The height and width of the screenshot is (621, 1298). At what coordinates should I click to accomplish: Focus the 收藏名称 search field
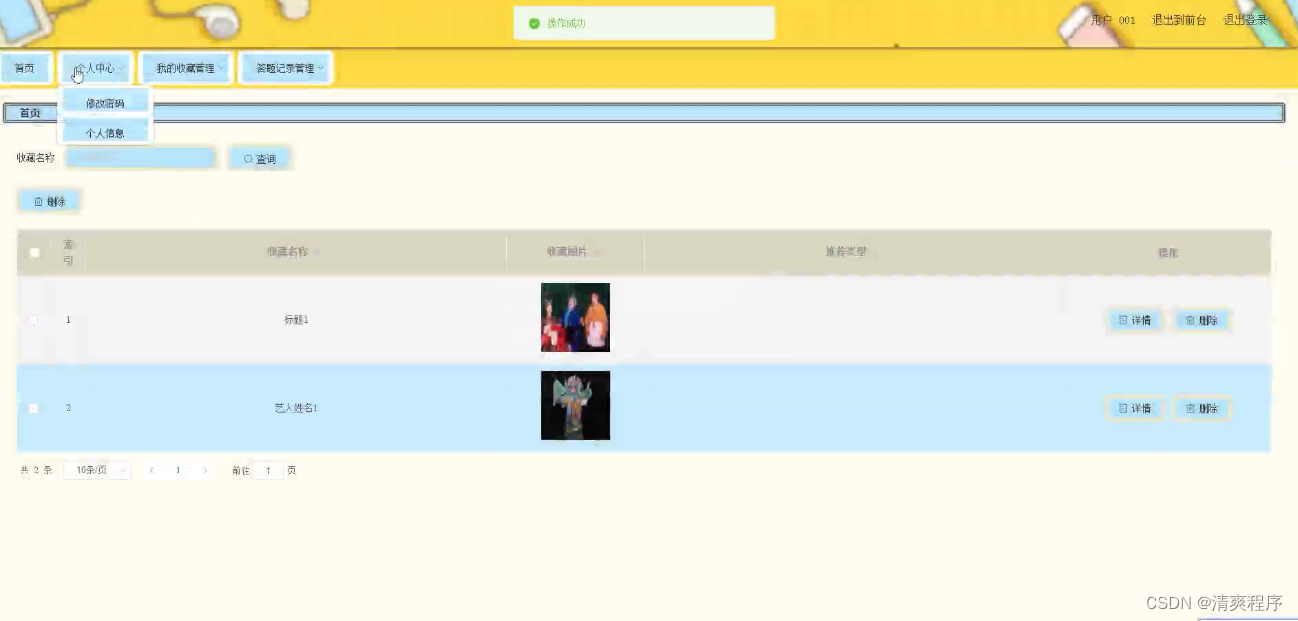click(140, 158)
